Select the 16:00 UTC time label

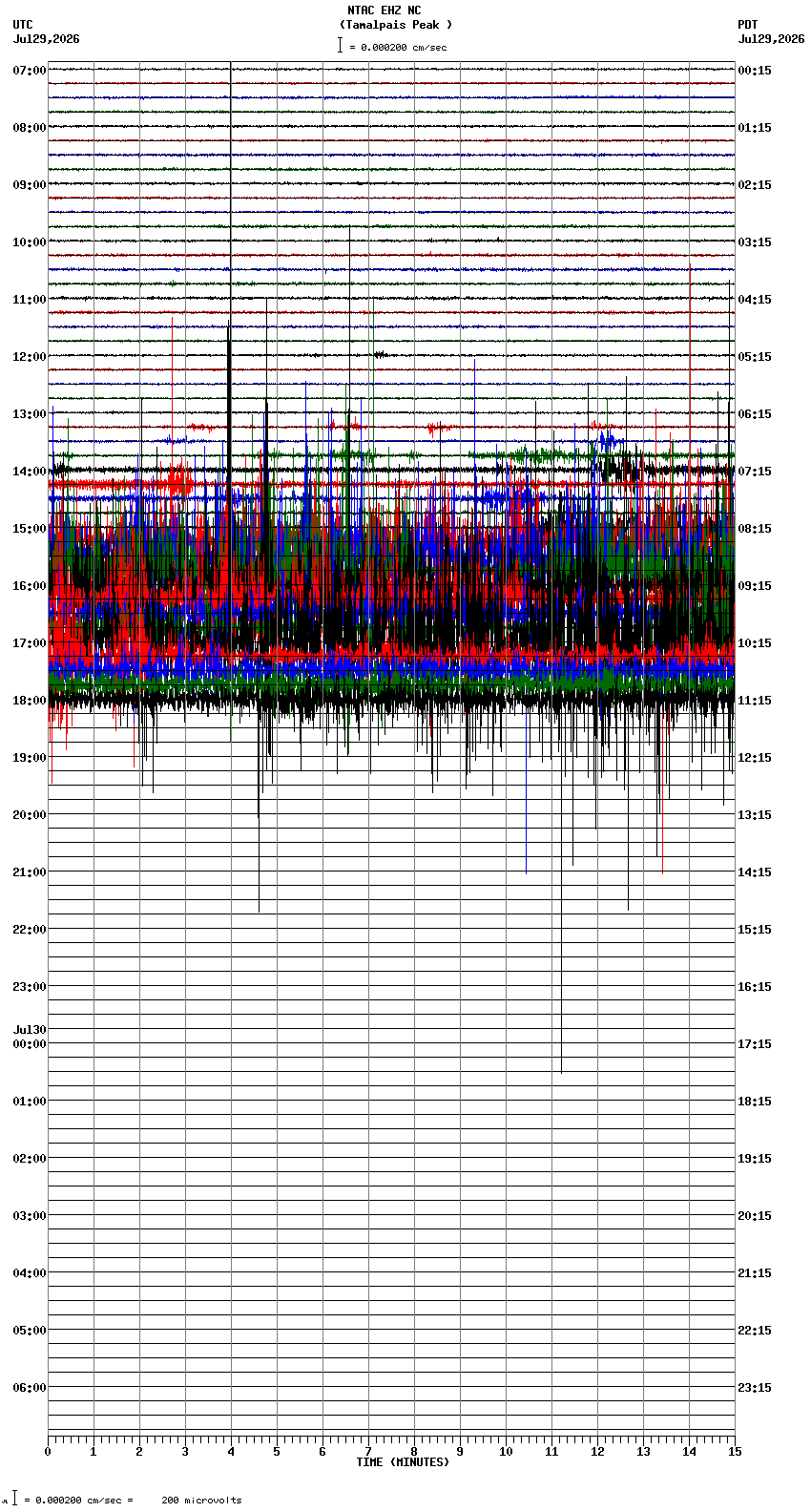pyautogui.click(x=30, y=586)
